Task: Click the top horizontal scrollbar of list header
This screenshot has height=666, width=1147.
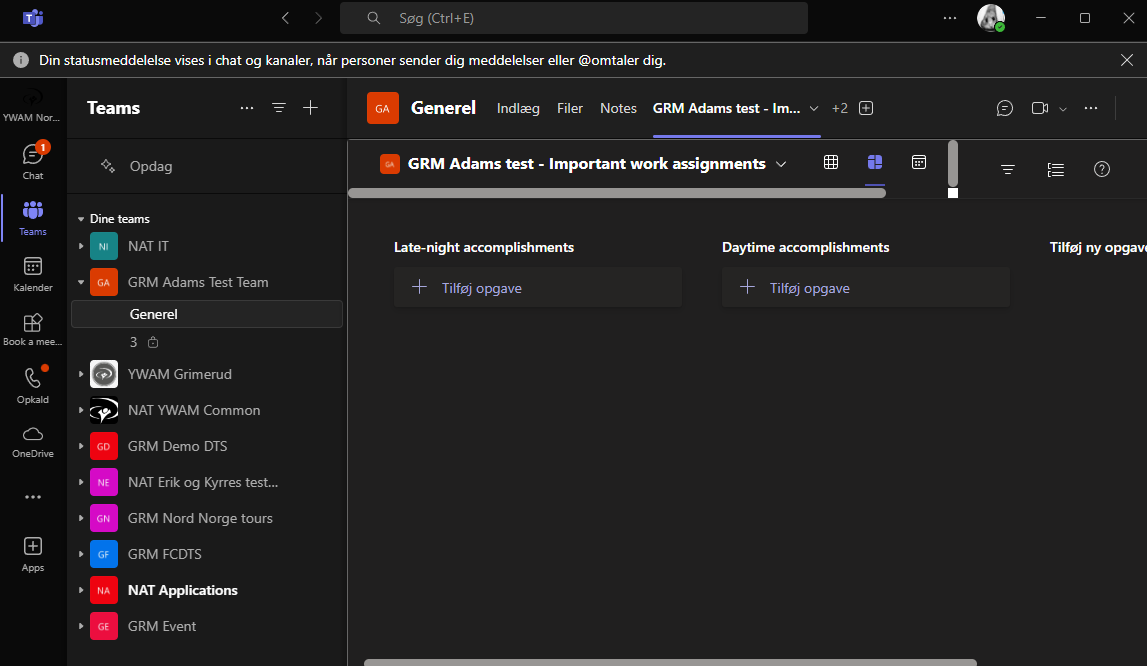Action: 617,193
